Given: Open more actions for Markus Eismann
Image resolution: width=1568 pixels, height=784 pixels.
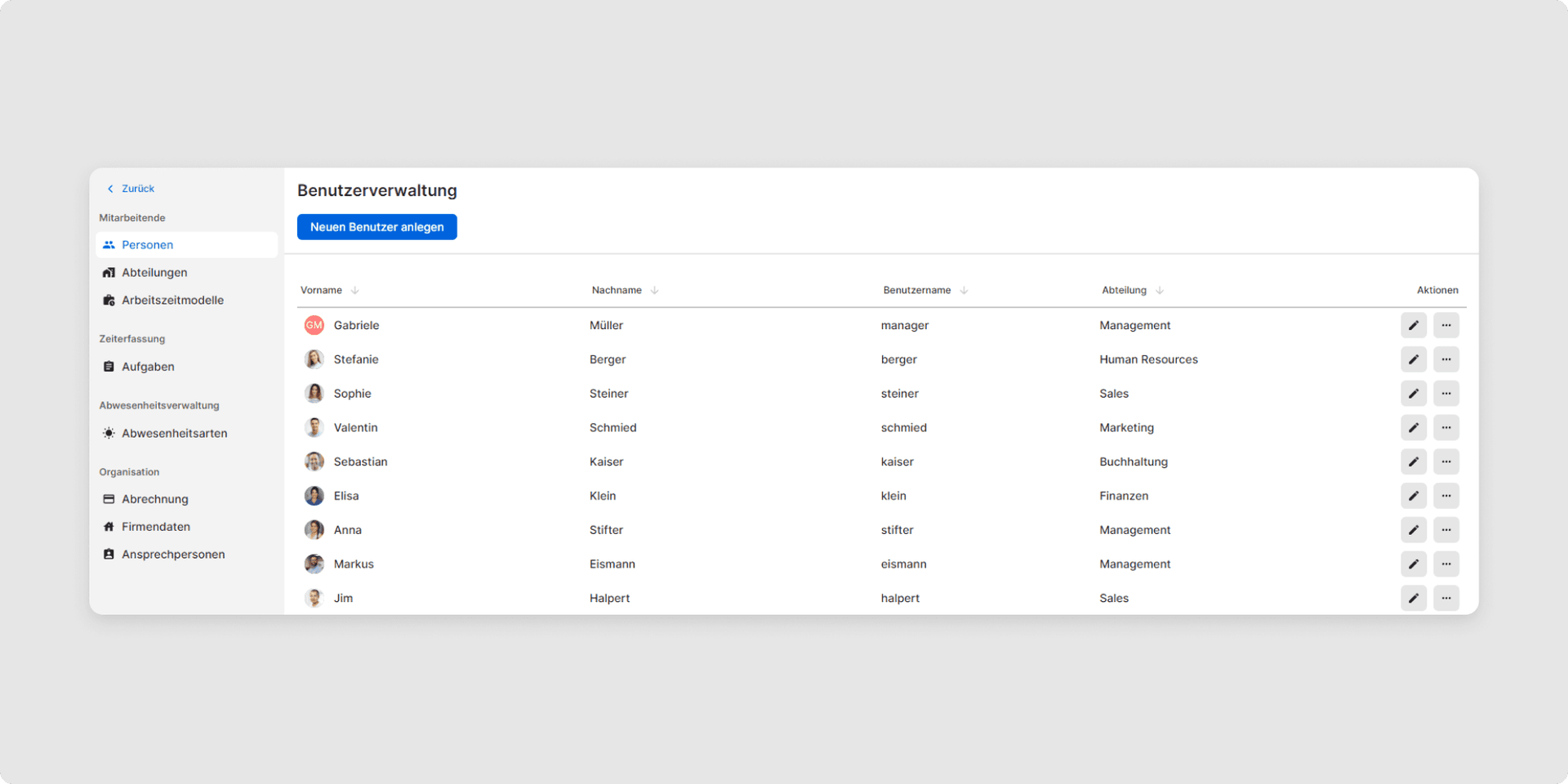Looking at the screenshot, I should (1446, 563).
